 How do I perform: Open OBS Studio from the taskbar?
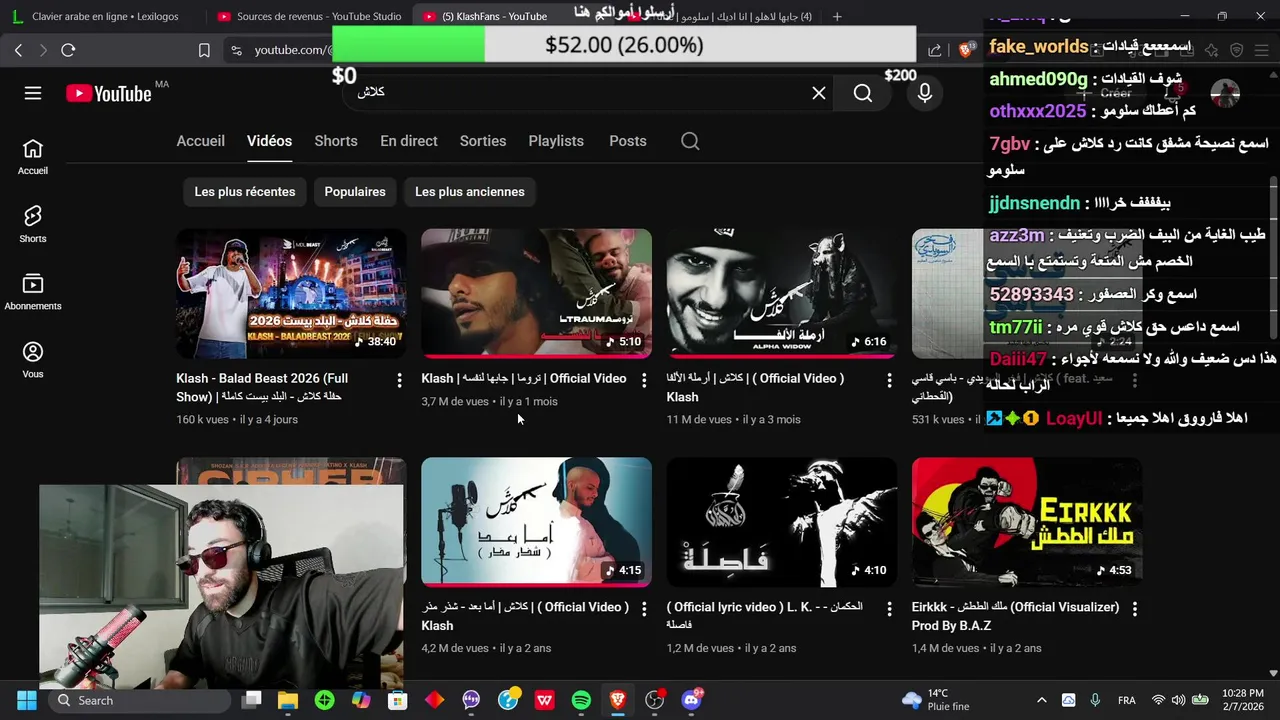(655, 700)
